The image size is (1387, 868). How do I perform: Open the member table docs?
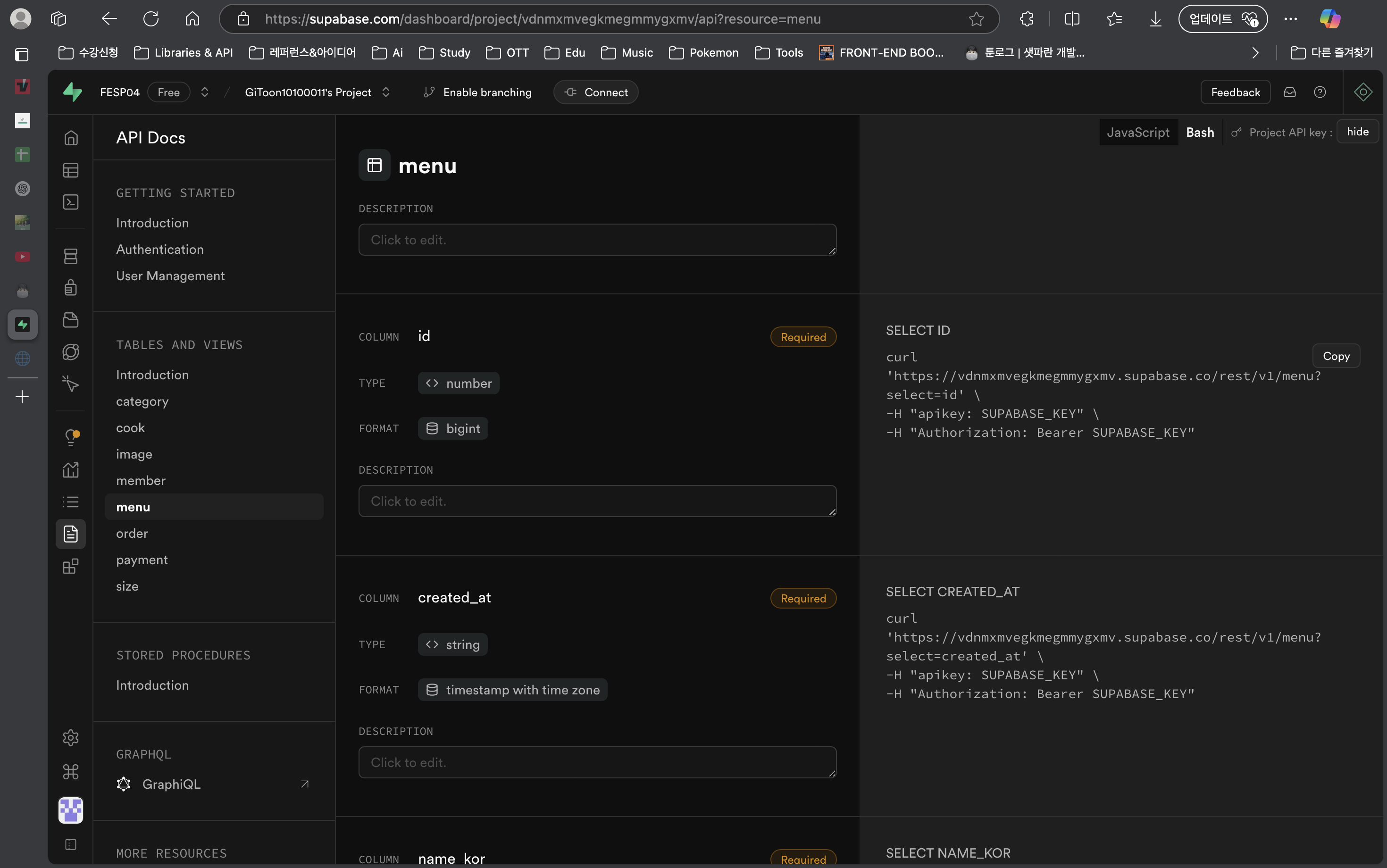(x=141, y=481)
